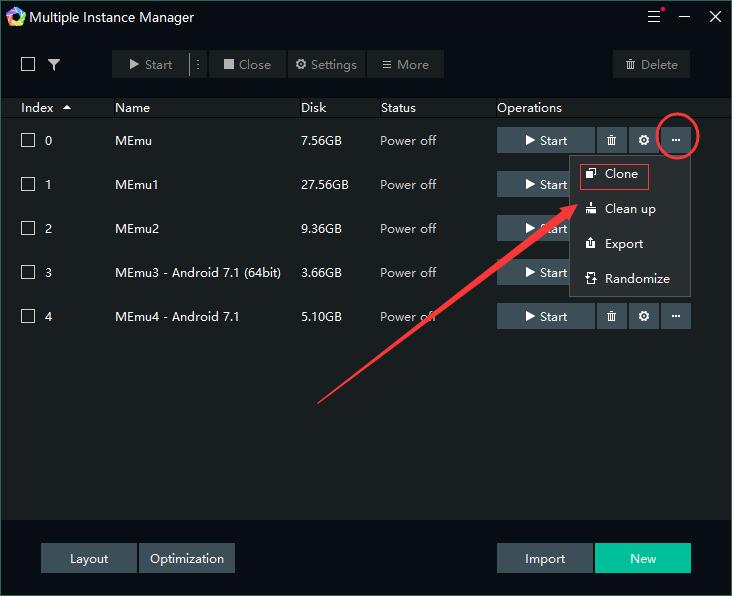
Task: Click the trash icon for MEmu row
Action: (611, 141)
